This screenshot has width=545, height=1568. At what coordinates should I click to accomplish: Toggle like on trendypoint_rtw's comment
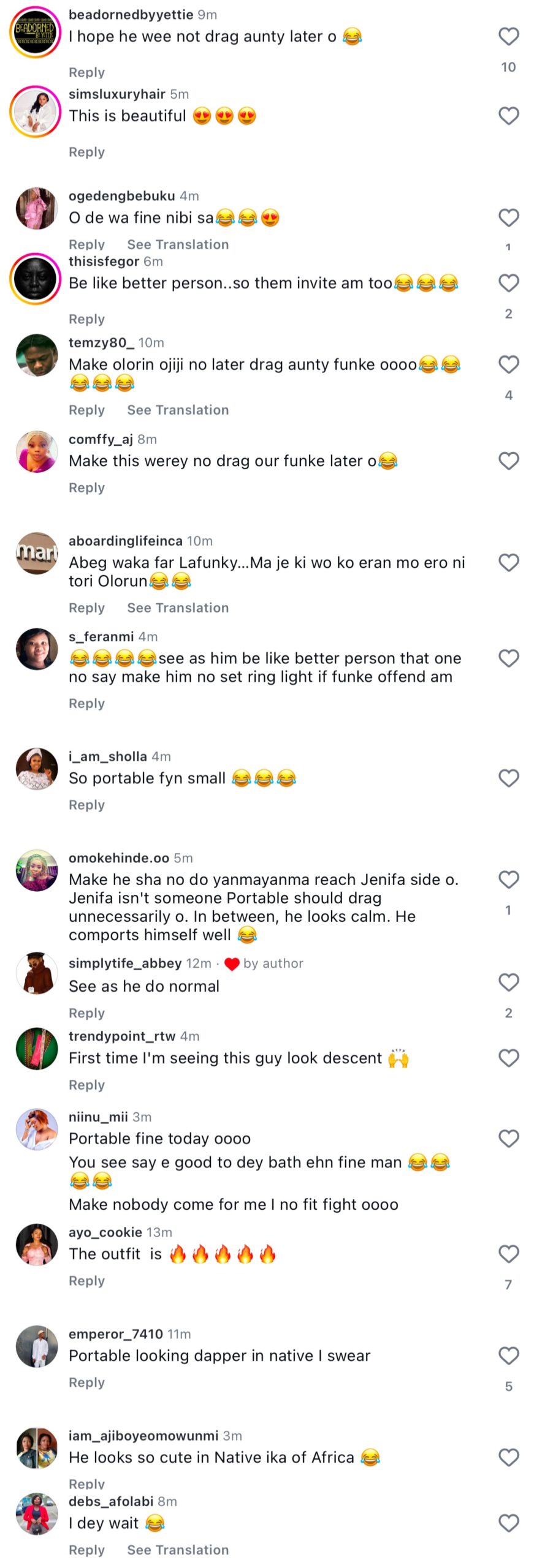tap(508, 1058)
